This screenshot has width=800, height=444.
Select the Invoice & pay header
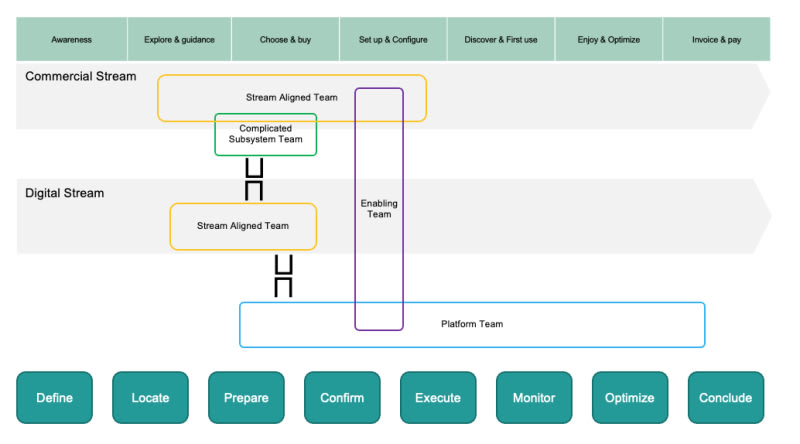716,39
